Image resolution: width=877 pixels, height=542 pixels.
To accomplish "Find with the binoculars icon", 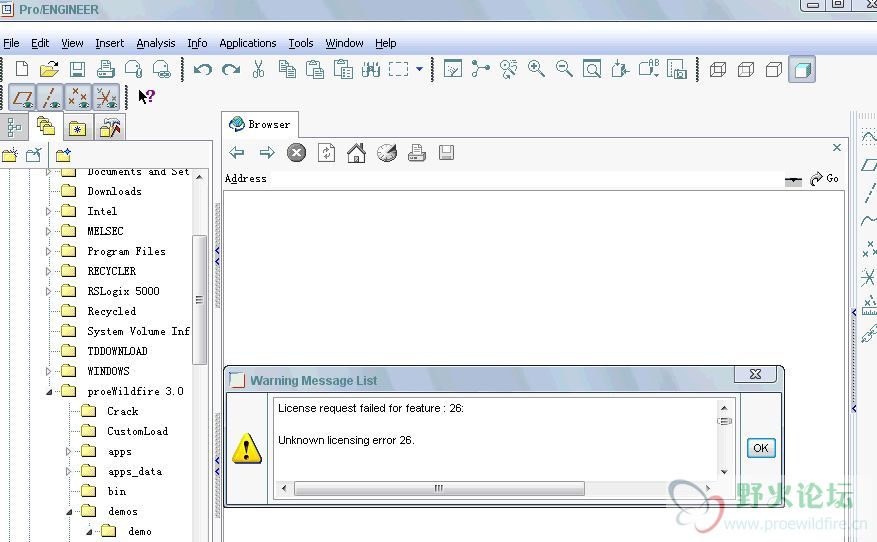I will [371, 69].
